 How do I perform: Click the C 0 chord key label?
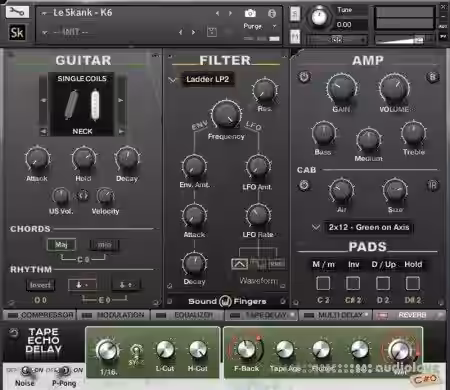pyautogui.click(x=83, y=259)
